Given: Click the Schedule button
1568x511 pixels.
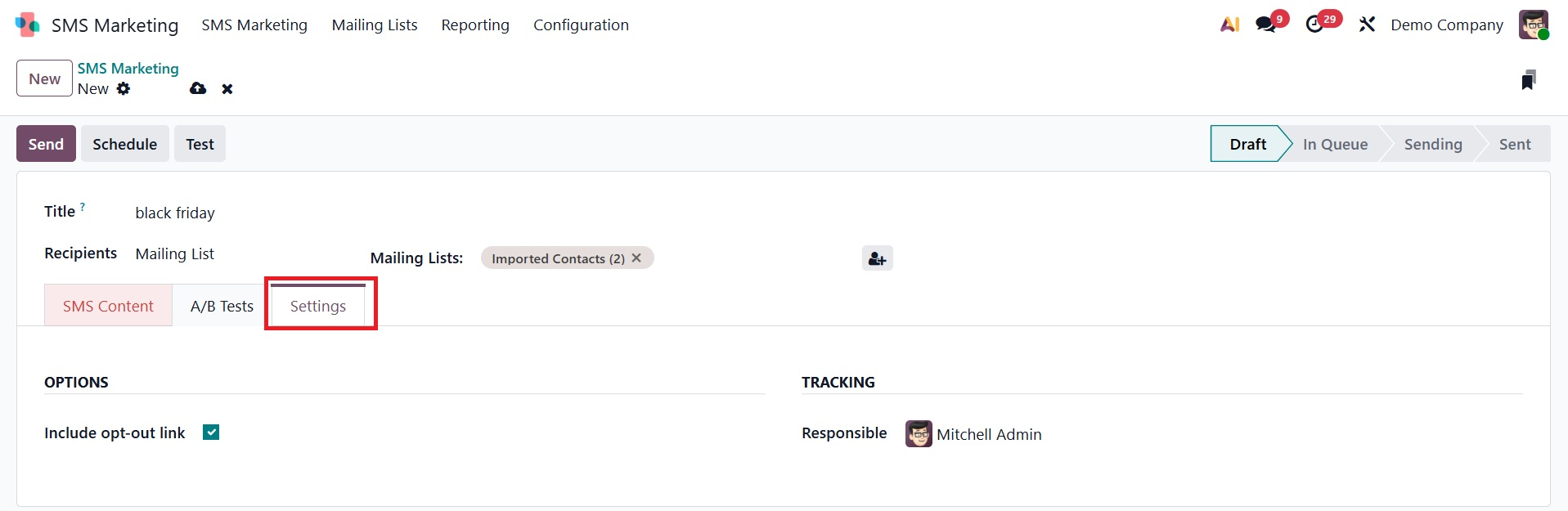Looking at the screenshot, I should click(124, 144).
